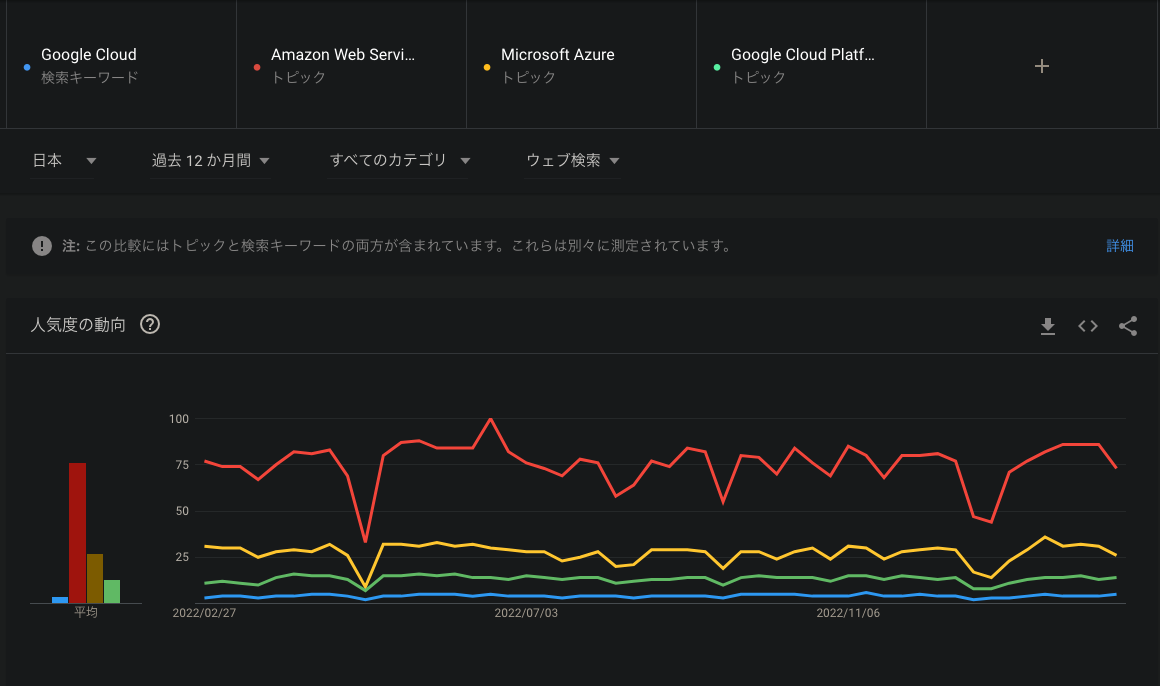This screenshot has height=686, width=1160.
Task: Select the Amazon Web Services topic card
Action: click(x=351, y=65)
